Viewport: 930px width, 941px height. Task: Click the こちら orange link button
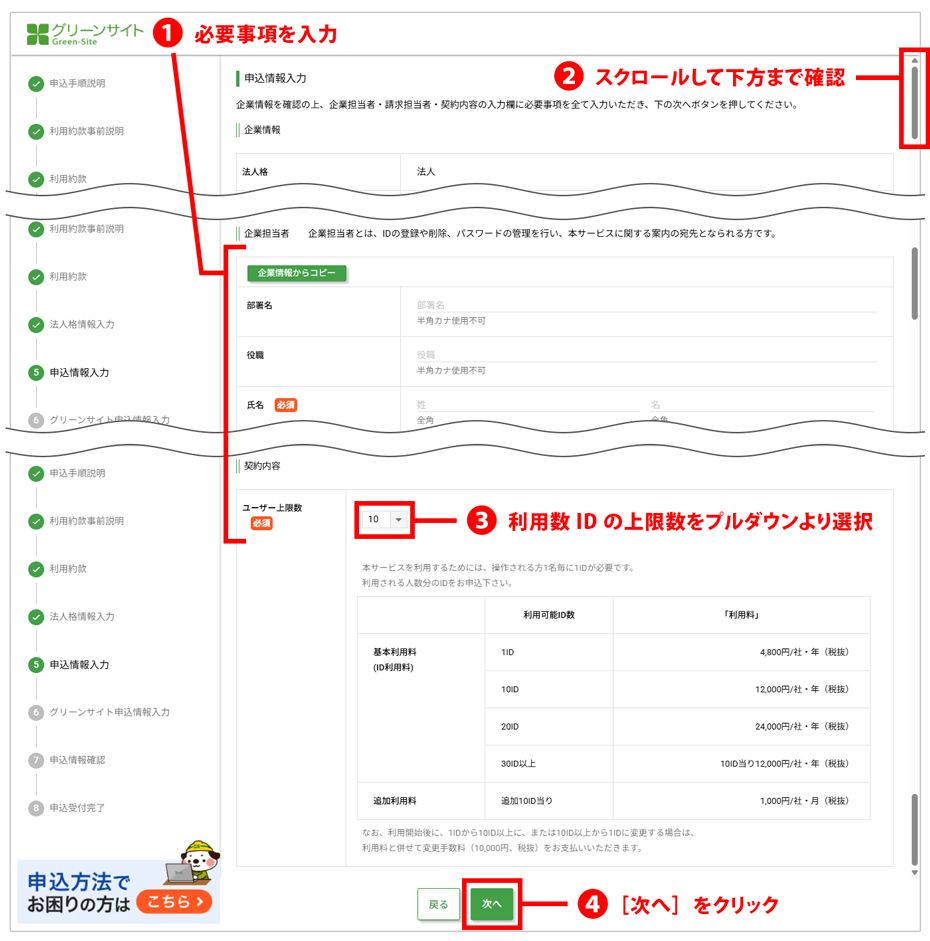click(174, 901)
